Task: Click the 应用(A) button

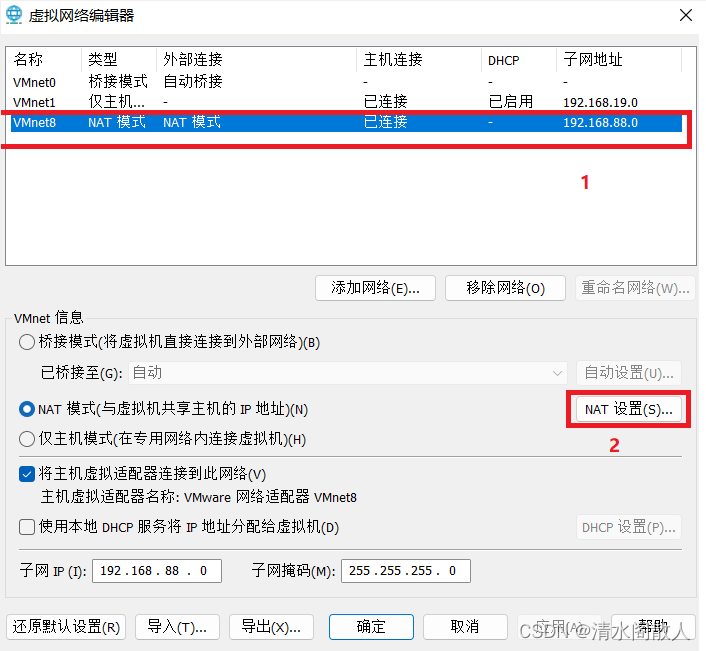Action: point(559,627)
